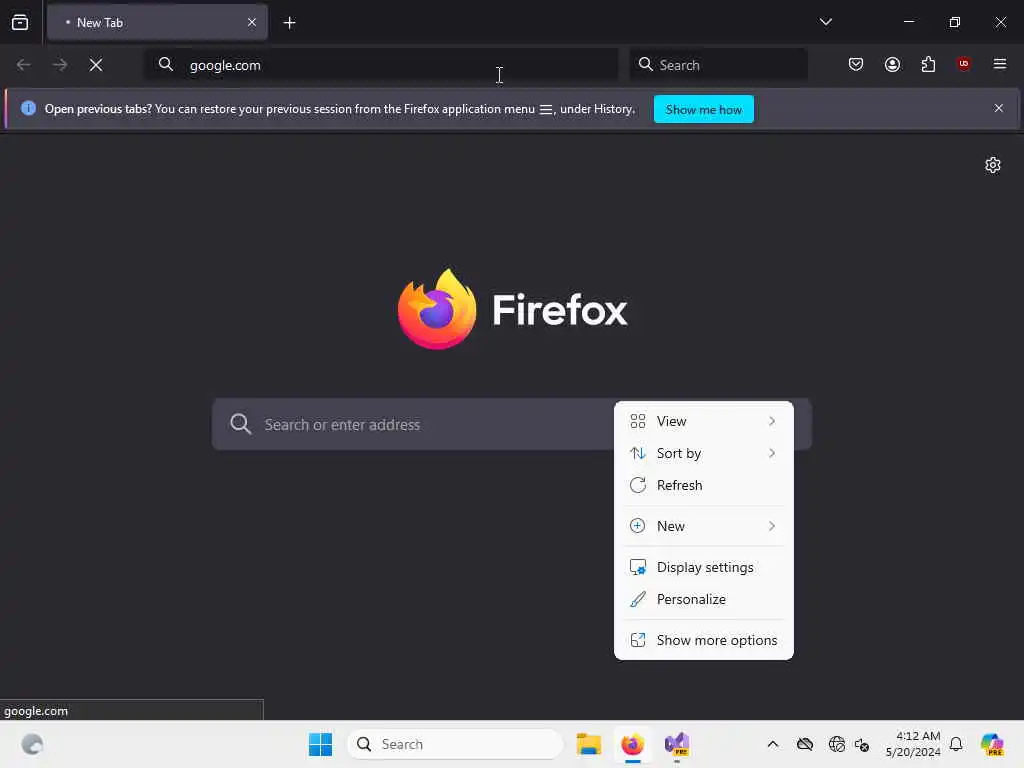Viewport: 1024px width, 768px height.
Task: Click the taskbar Search box
Action: (x=455, y=744)
